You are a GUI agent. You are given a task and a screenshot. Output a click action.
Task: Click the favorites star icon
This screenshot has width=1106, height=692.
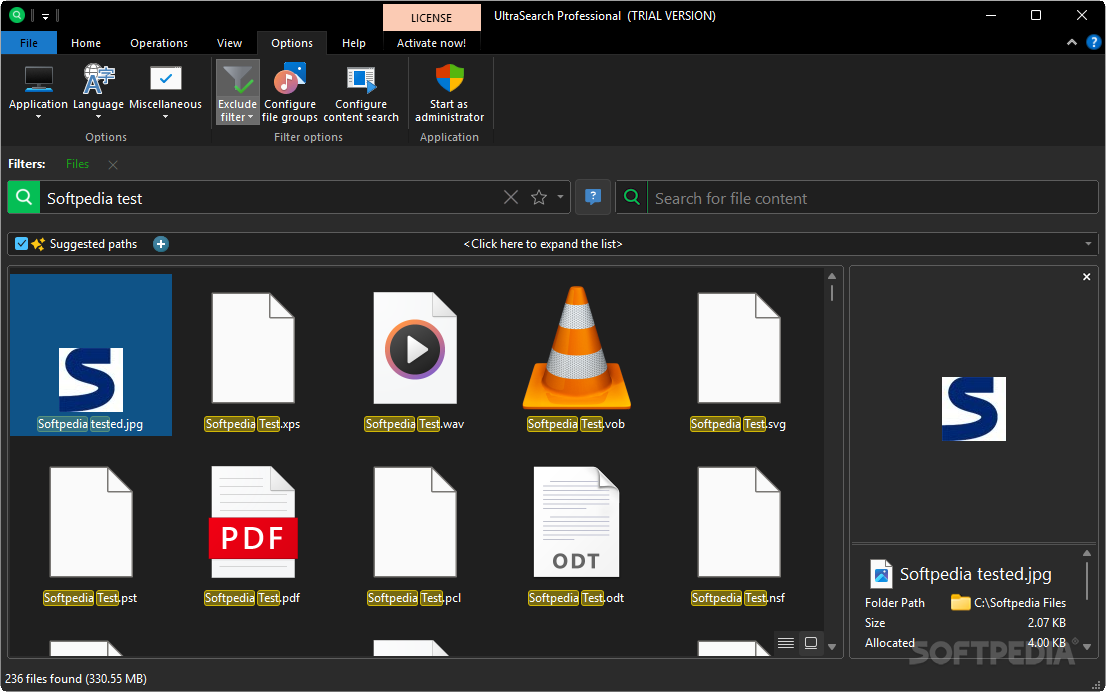click(539, 198)
